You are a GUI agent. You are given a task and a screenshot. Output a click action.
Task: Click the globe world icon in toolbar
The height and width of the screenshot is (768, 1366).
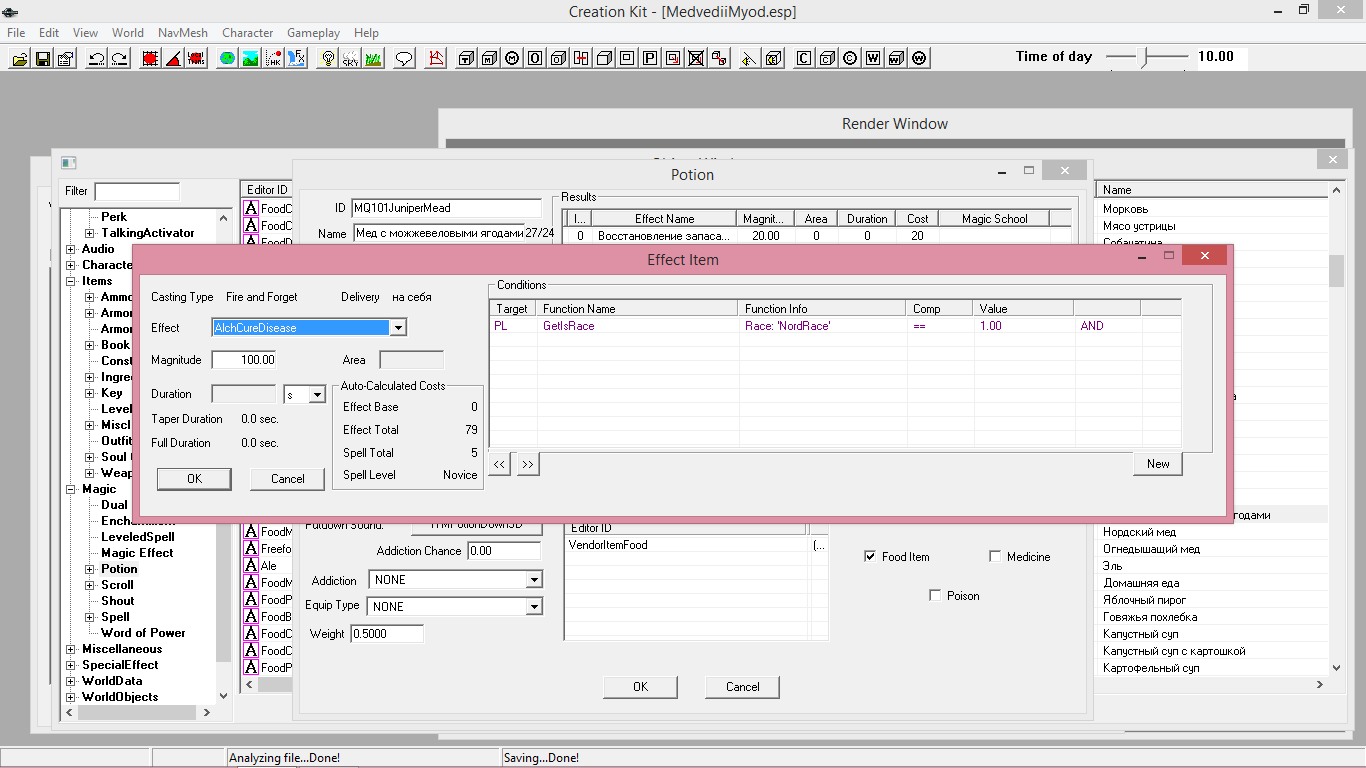(x=227, y=59)
